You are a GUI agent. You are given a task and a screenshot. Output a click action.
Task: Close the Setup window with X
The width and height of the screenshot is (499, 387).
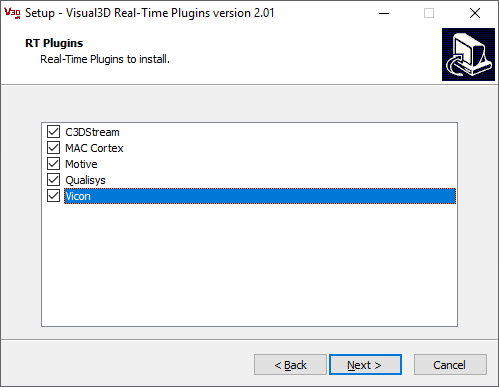tap(475, 13)
